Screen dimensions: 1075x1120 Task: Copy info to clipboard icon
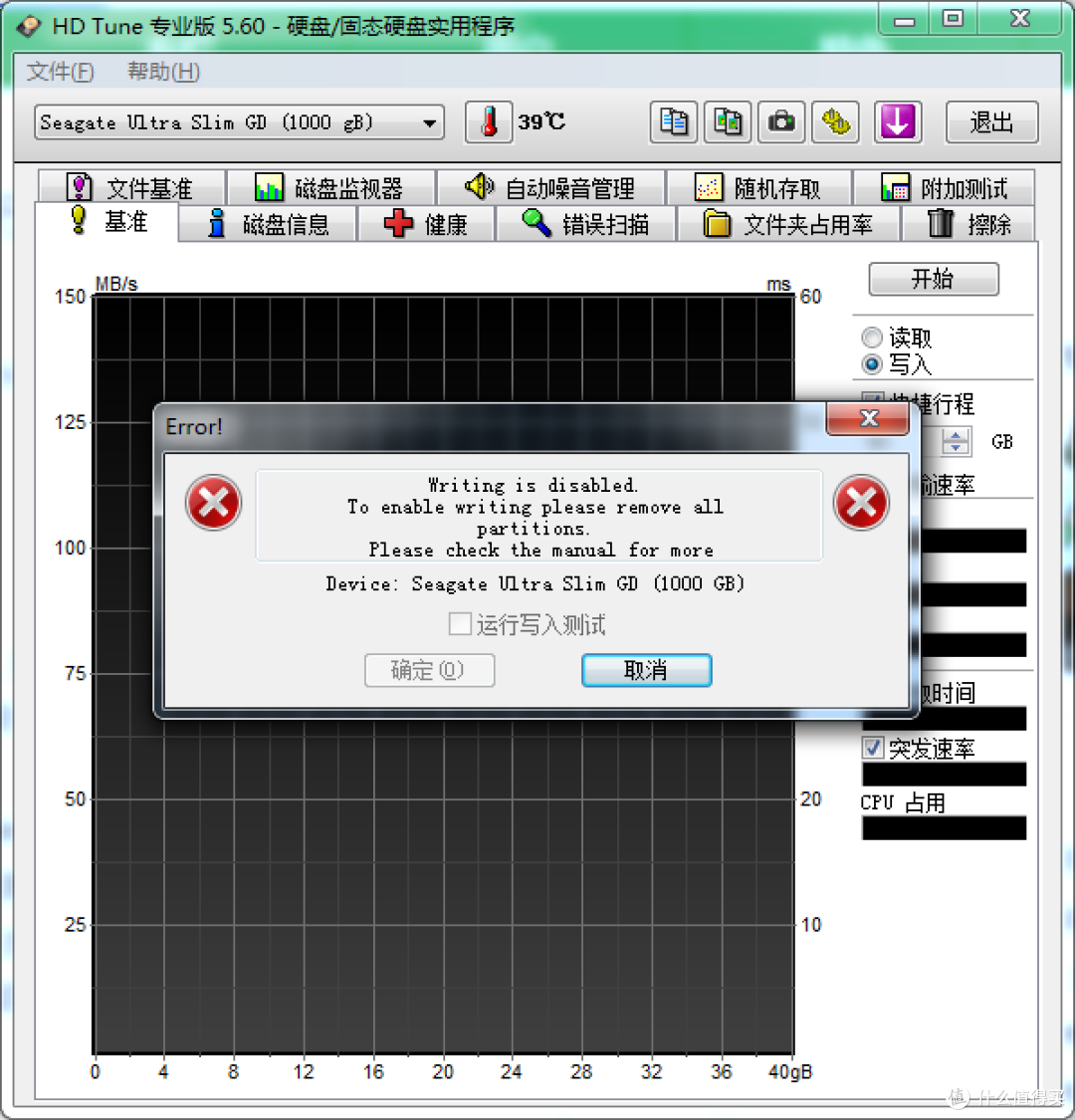click(674, 122)
